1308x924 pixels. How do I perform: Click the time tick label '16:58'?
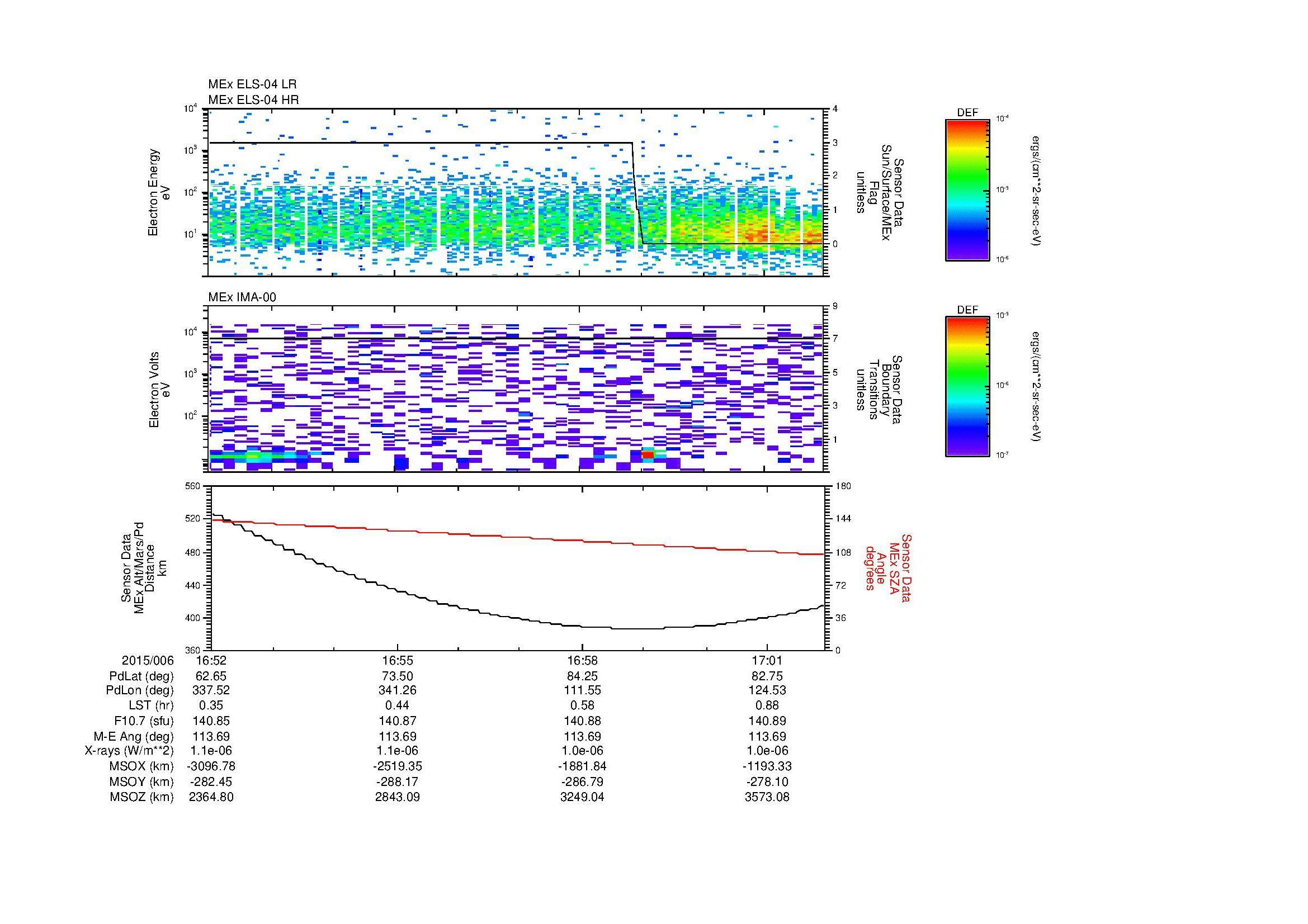click(x=582, y=660)
